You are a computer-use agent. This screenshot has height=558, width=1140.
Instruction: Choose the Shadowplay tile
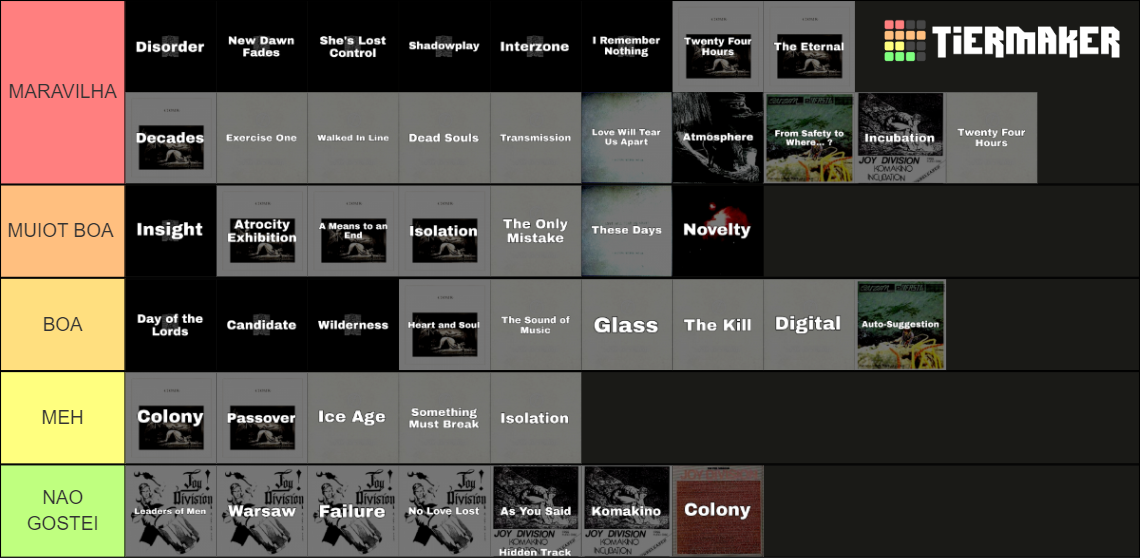point(444,46)
